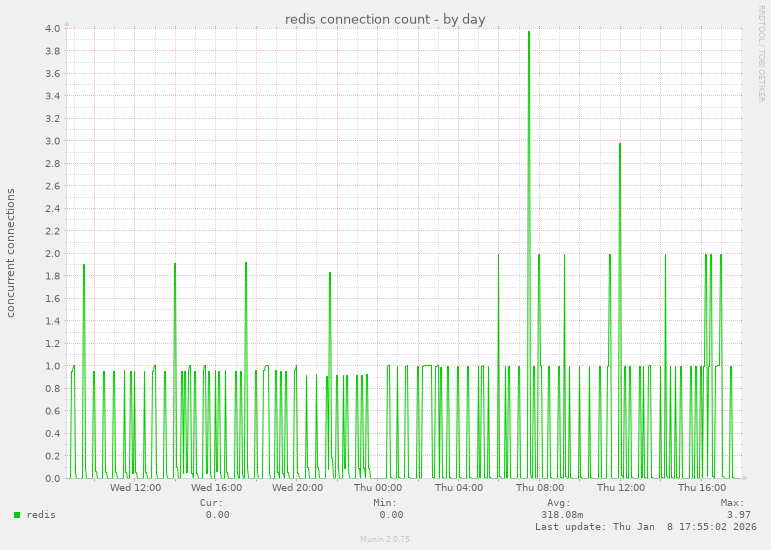Click the 'Thu 12:00' x-axis label

coord(621,488)
